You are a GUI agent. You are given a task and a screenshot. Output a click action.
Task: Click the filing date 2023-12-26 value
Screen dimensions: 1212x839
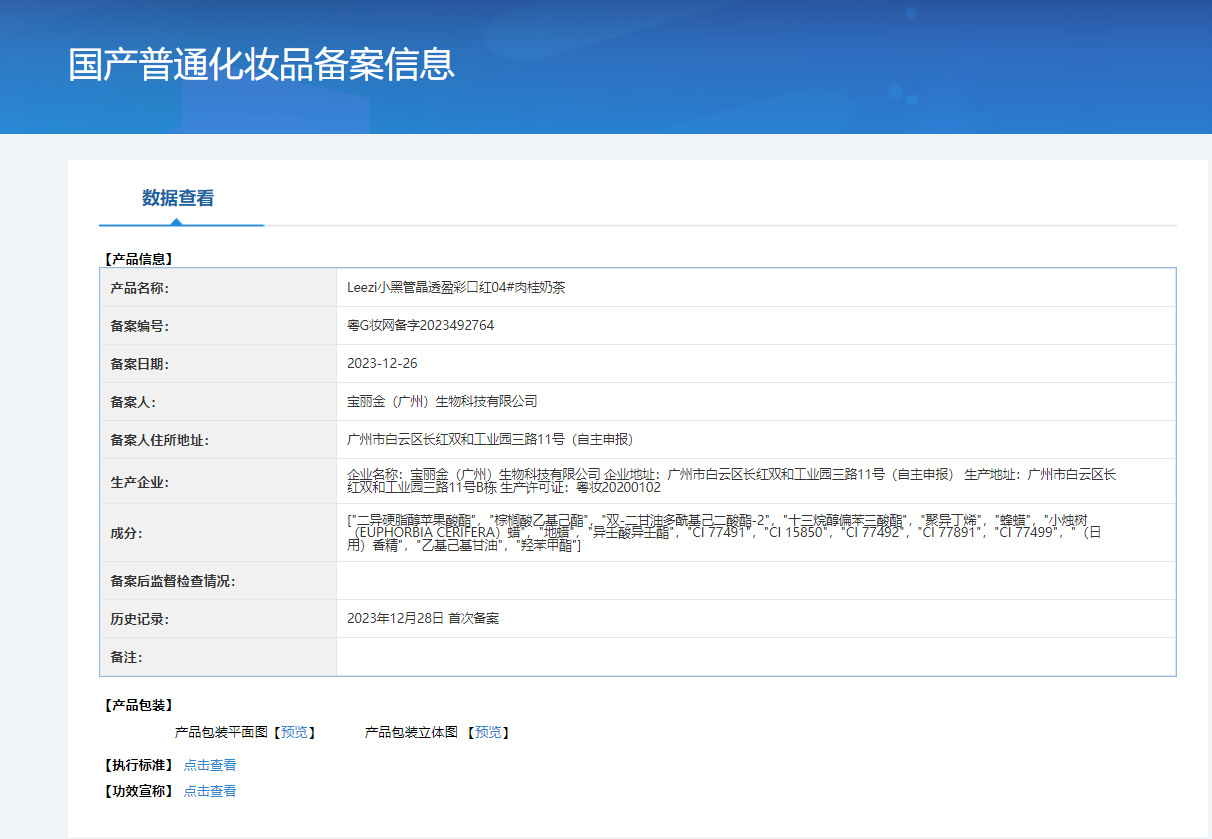pyautogui.click(x=382, y=364)
